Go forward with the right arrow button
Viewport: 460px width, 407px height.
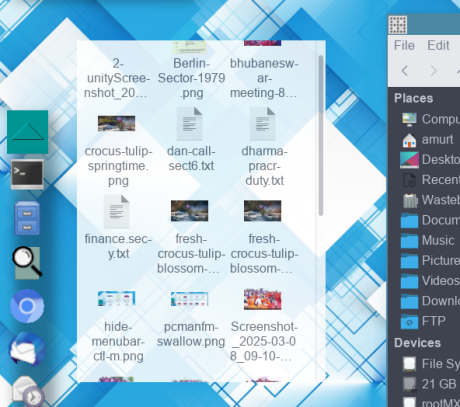tap(433, 71)
